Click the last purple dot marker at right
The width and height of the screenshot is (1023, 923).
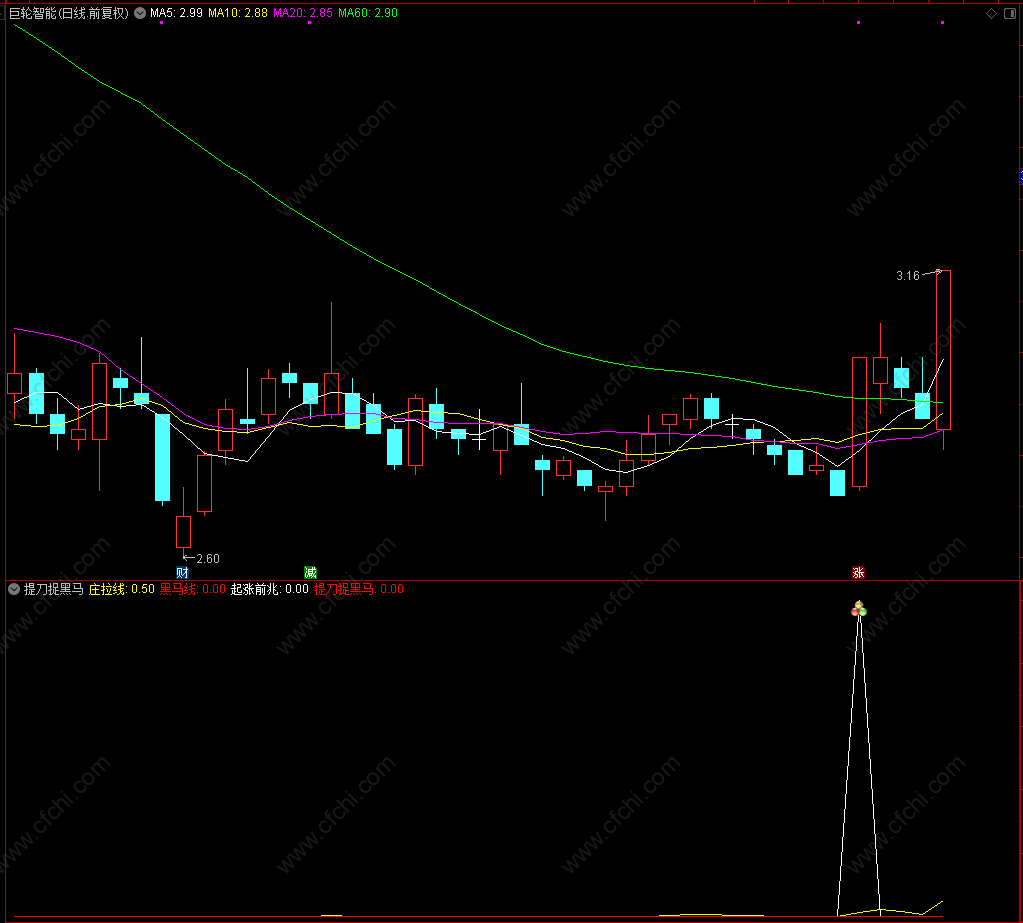point(942,23)
